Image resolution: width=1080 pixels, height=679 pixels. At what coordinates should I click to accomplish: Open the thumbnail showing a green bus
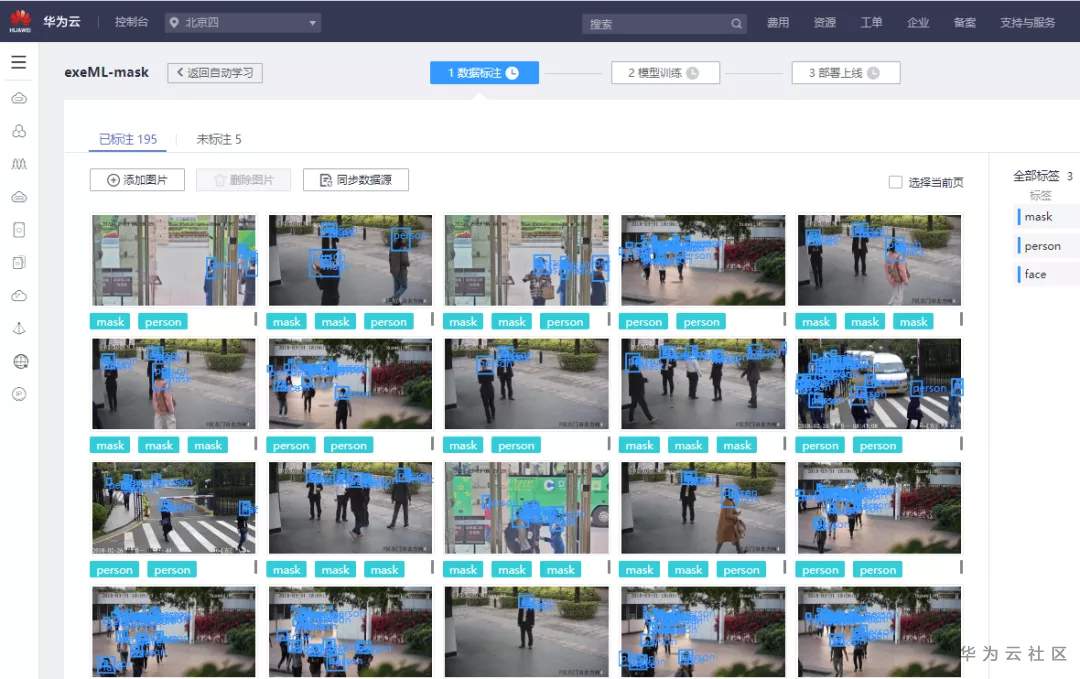coord(526,508)
